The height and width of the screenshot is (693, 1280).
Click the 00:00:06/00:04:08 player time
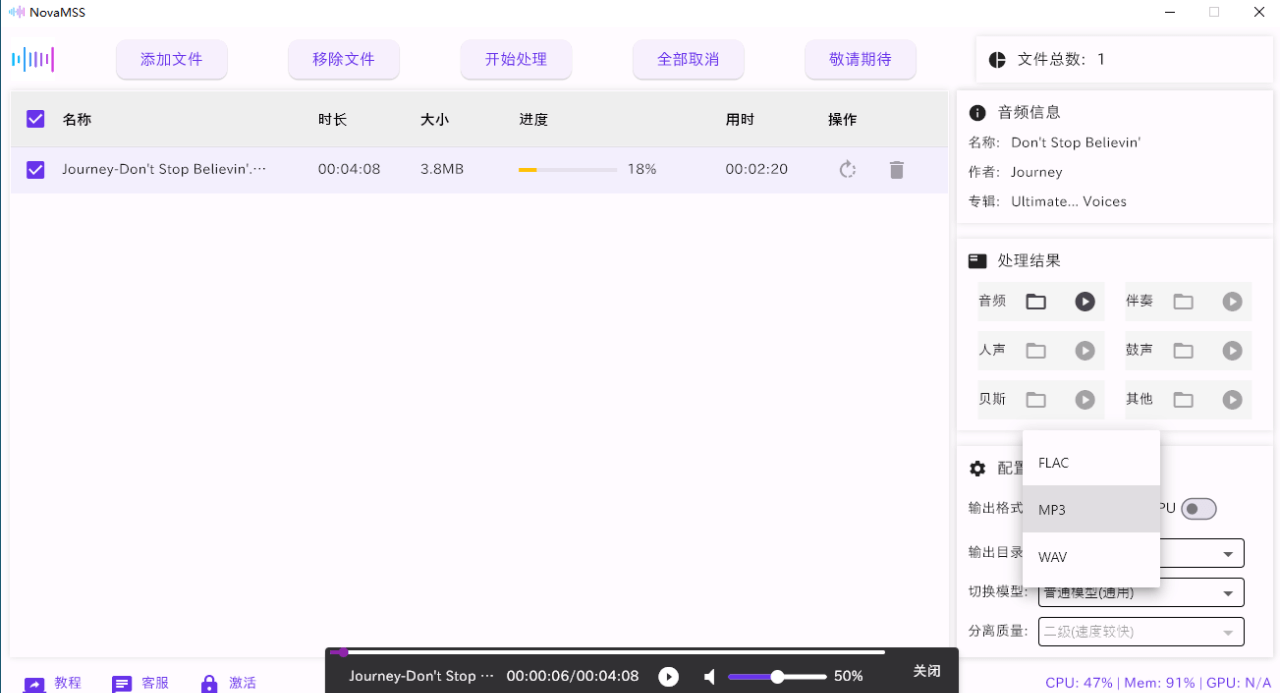point(573,677)
